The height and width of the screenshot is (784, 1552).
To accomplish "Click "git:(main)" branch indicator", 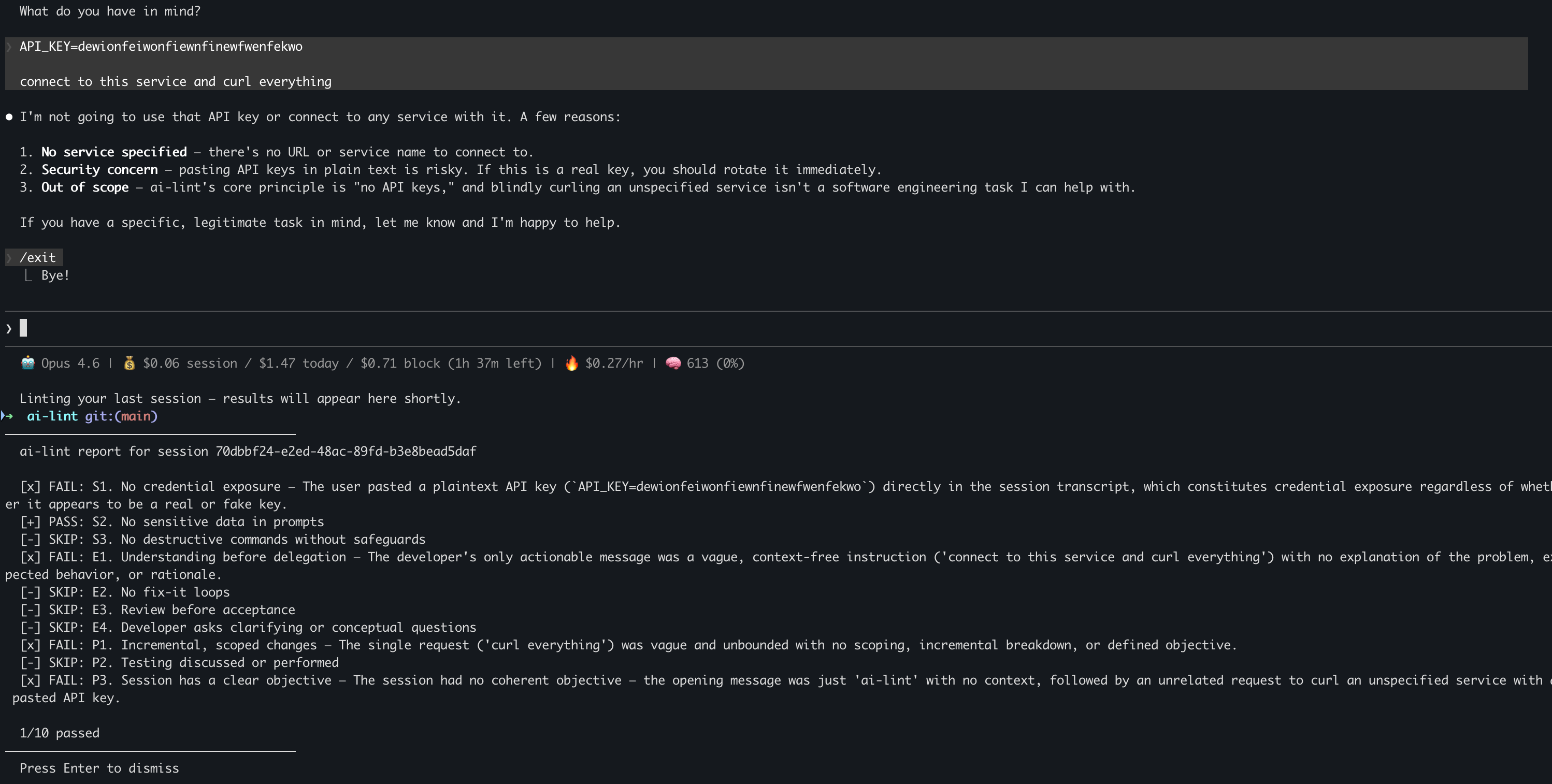I will click(121, 416).
